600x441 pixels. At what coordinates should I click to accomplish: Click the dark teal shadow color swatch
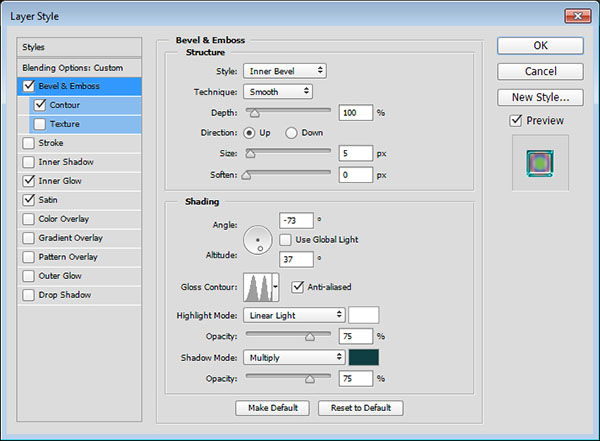362,357
